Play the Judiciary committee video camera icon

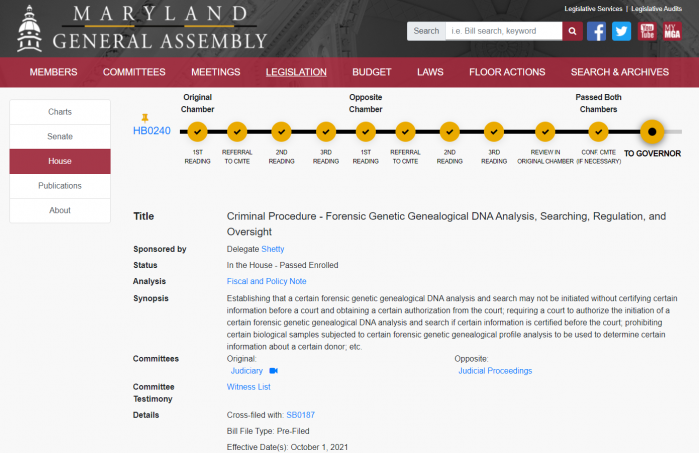(274, 371)
